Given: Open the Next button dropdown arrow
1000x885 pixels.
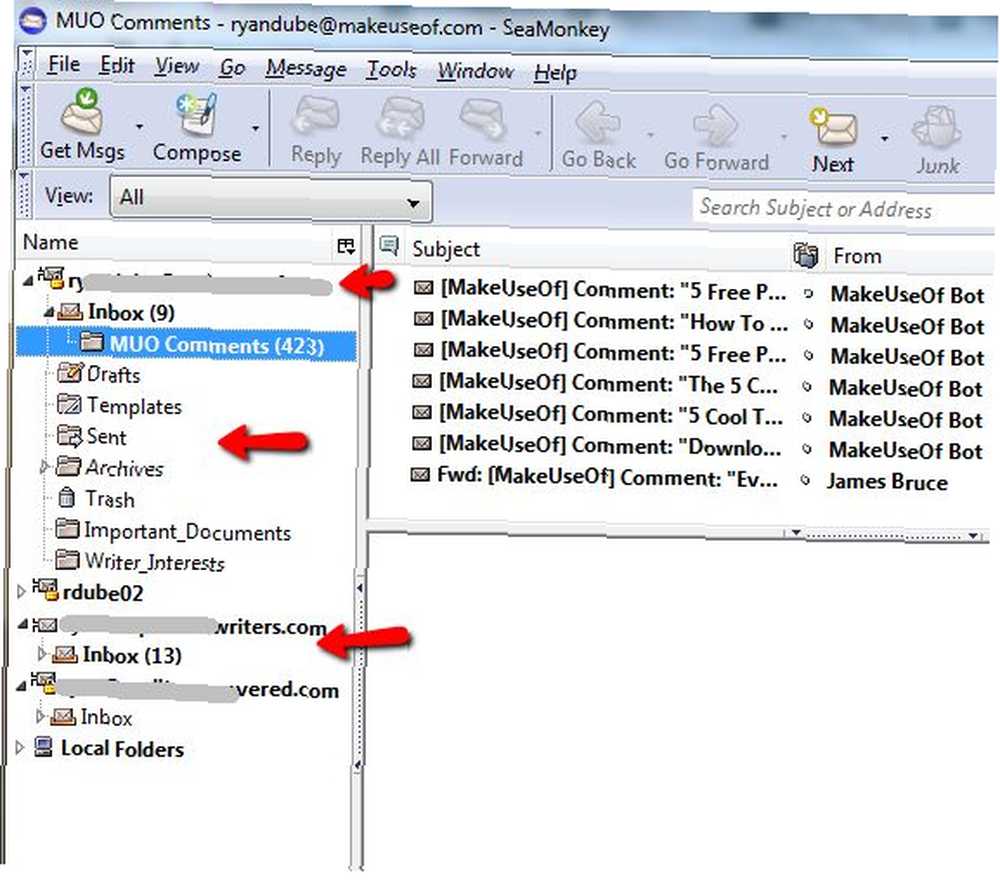Looking at the screenshot, I should [x=885, y=138].
